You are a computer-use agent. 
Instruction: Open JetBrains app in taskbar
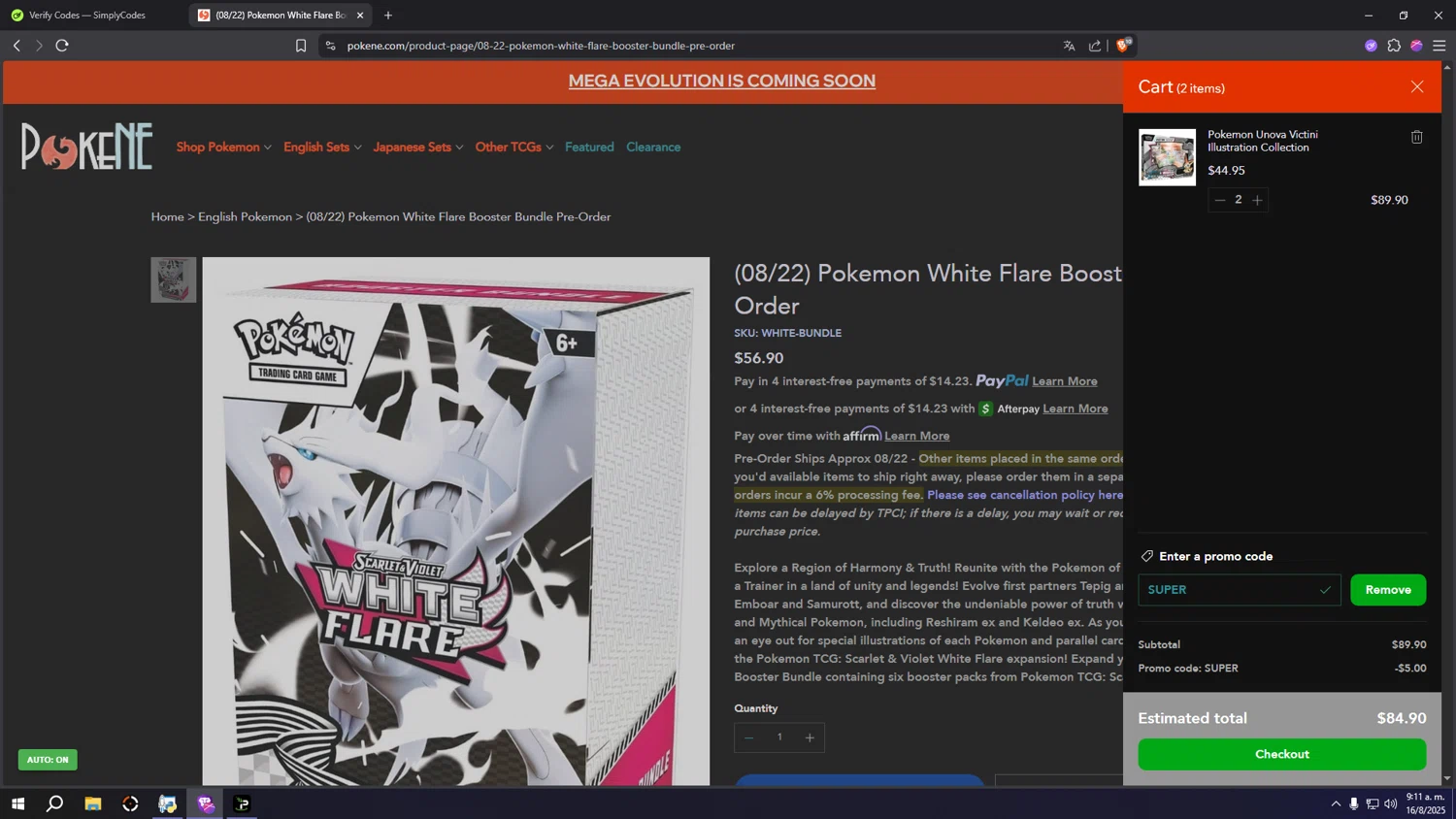pos(242,803)
